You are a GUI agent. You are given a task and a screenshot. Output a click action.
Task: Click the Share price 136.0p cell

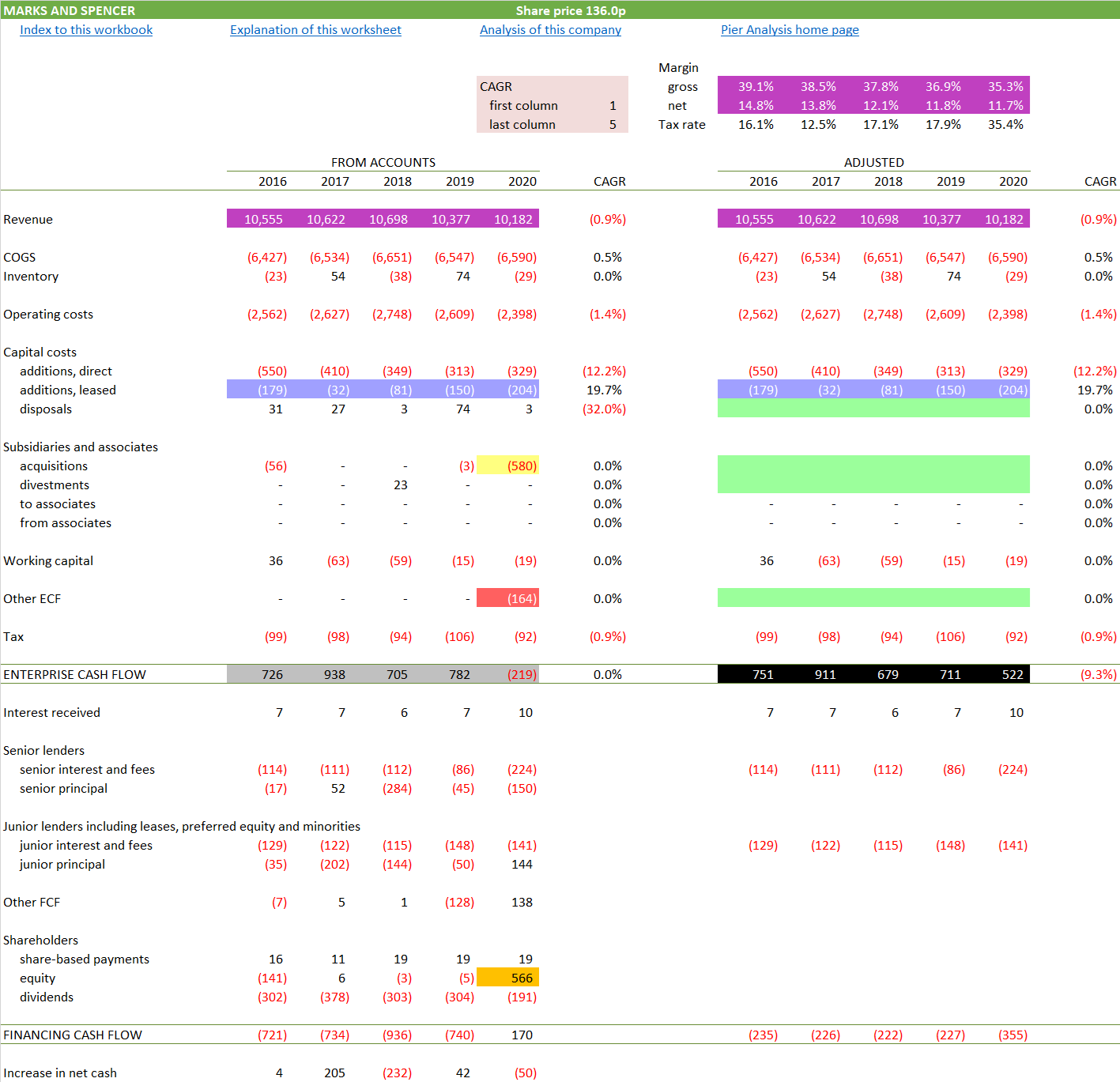coord(571,10)
